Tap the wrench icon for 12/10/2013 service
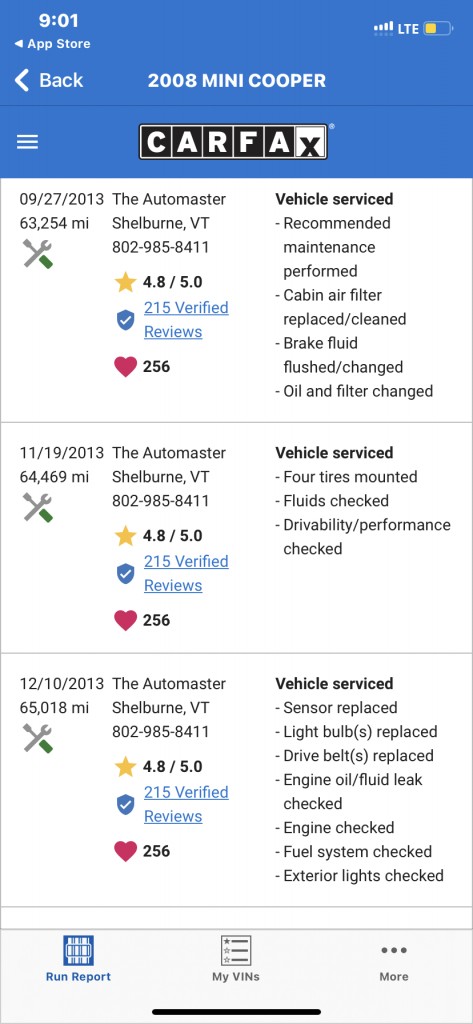473x1024 pixels. (38, 738)
